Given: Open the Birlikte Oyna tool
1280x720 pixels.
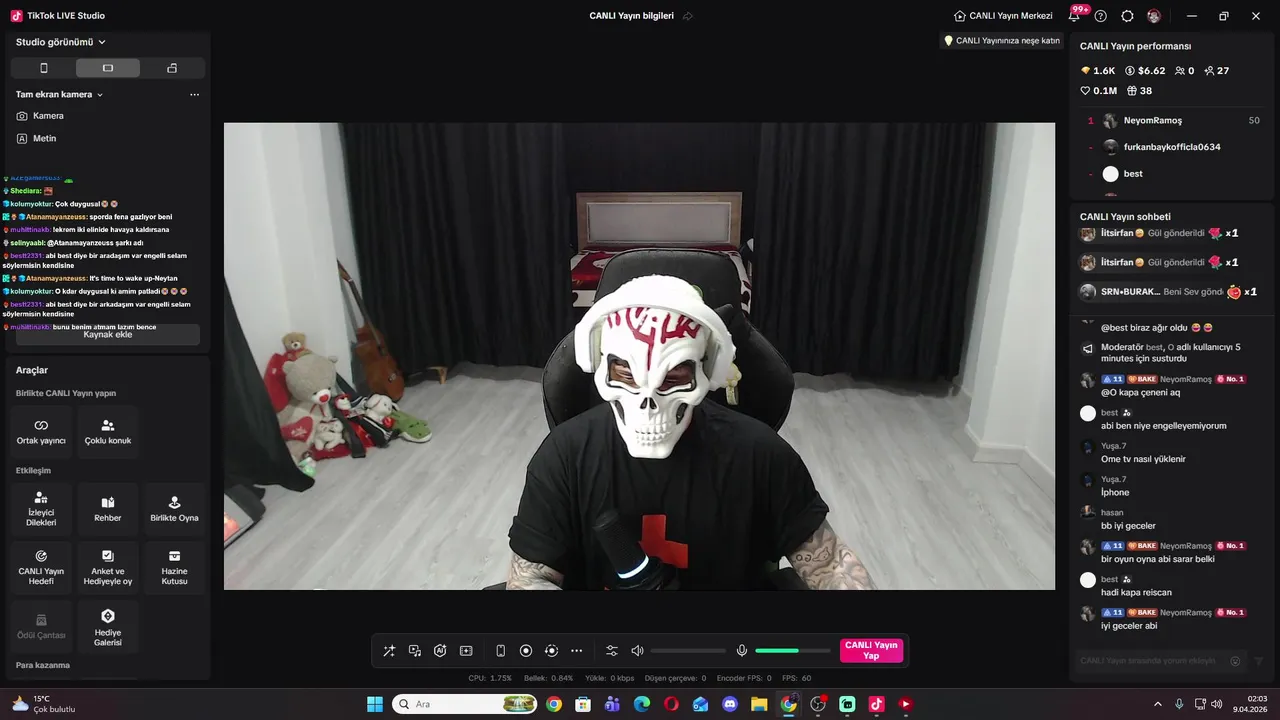Looking at the screenshot, I should click(x=174, y=509).
